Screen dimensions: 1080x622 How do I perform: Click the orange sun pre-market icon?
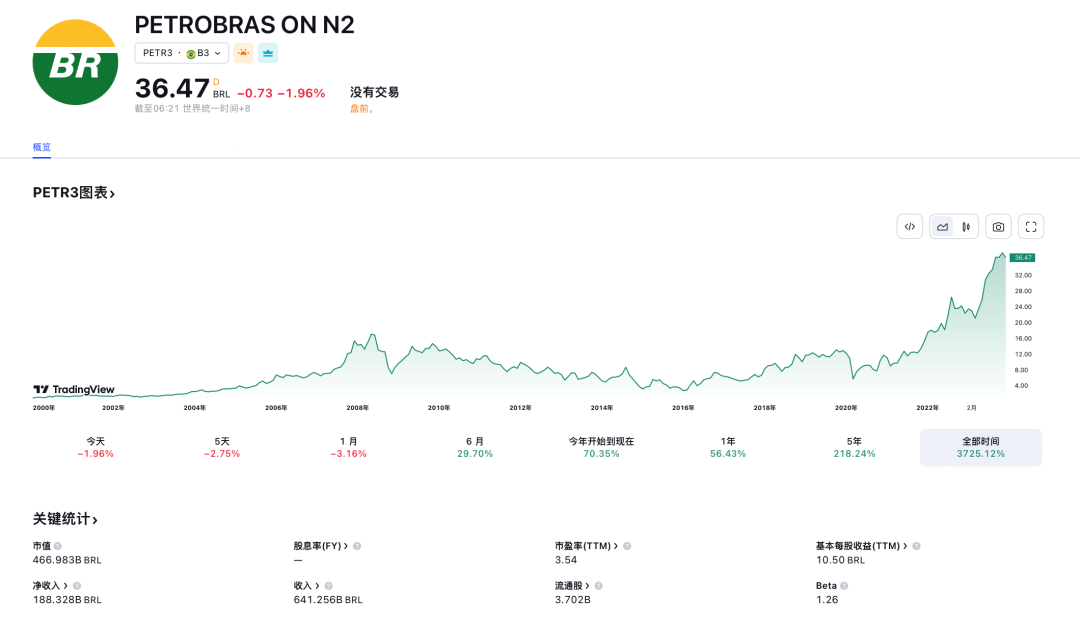coord(243,53)
